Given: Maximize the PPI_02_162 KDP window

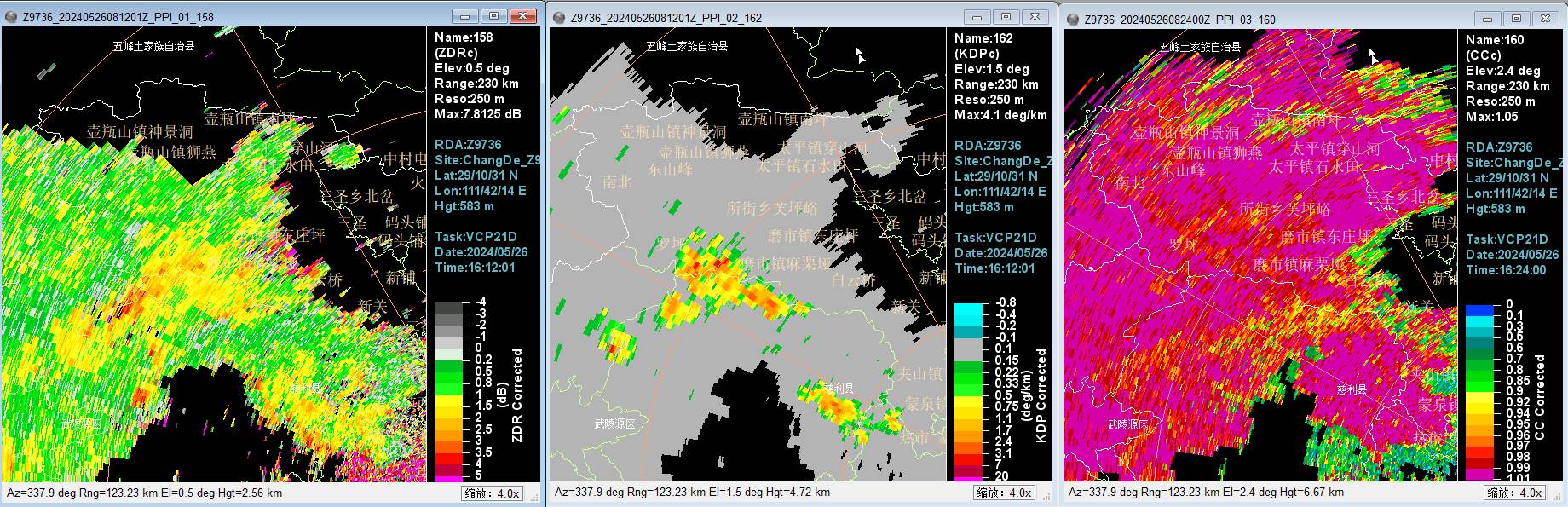Looking at the screenshot, I should [1006, 17].
